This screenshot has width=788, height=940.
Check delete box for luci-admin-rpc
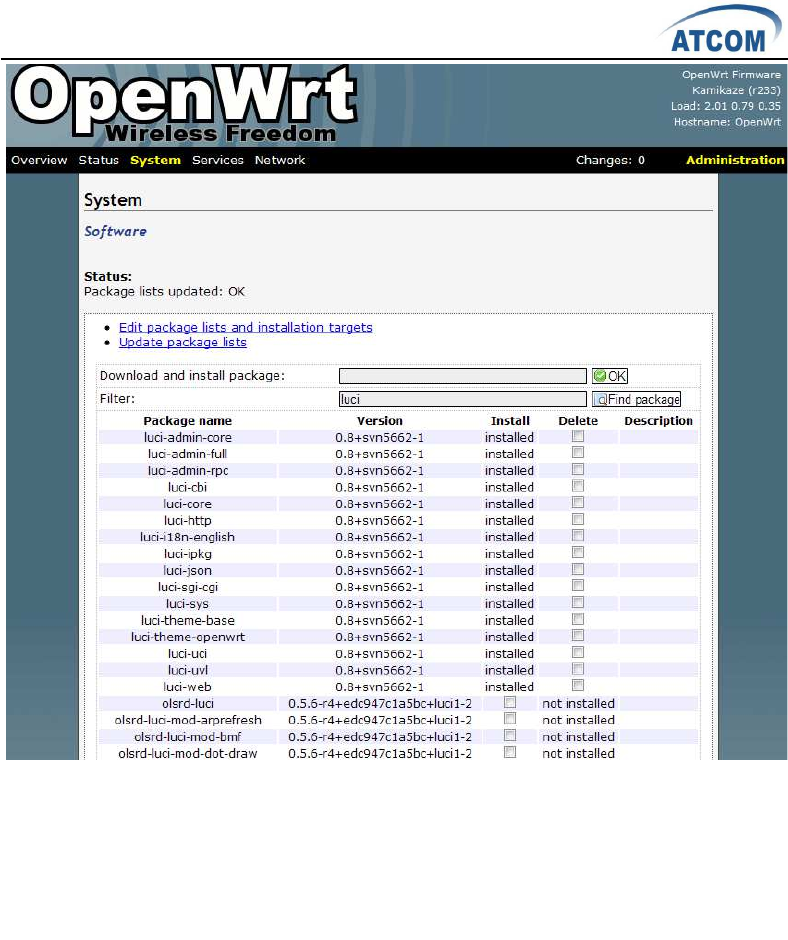tap(578, 469)
